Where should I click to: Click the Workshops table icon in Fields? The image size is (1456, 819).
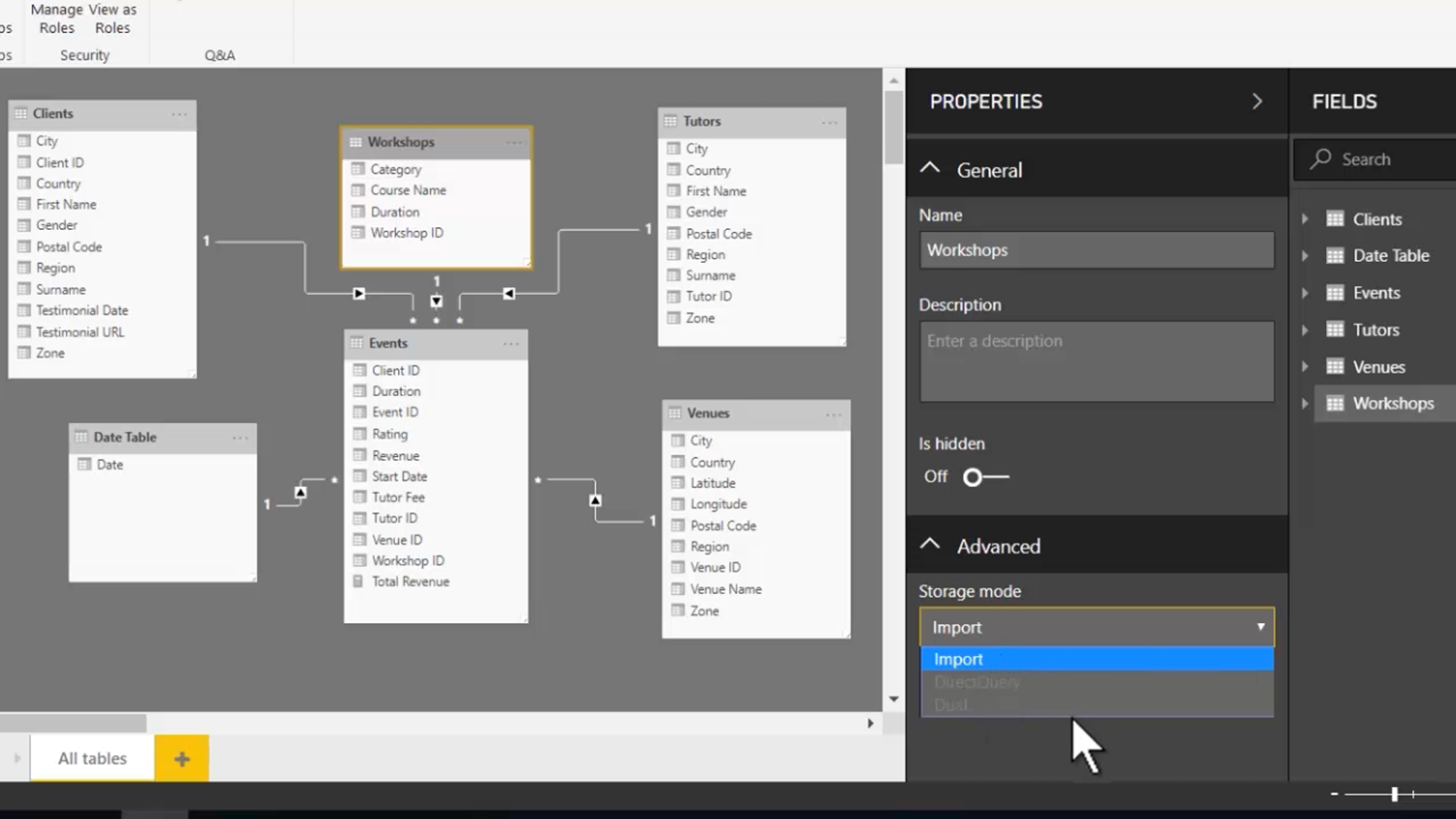[x=1336, y=404]
